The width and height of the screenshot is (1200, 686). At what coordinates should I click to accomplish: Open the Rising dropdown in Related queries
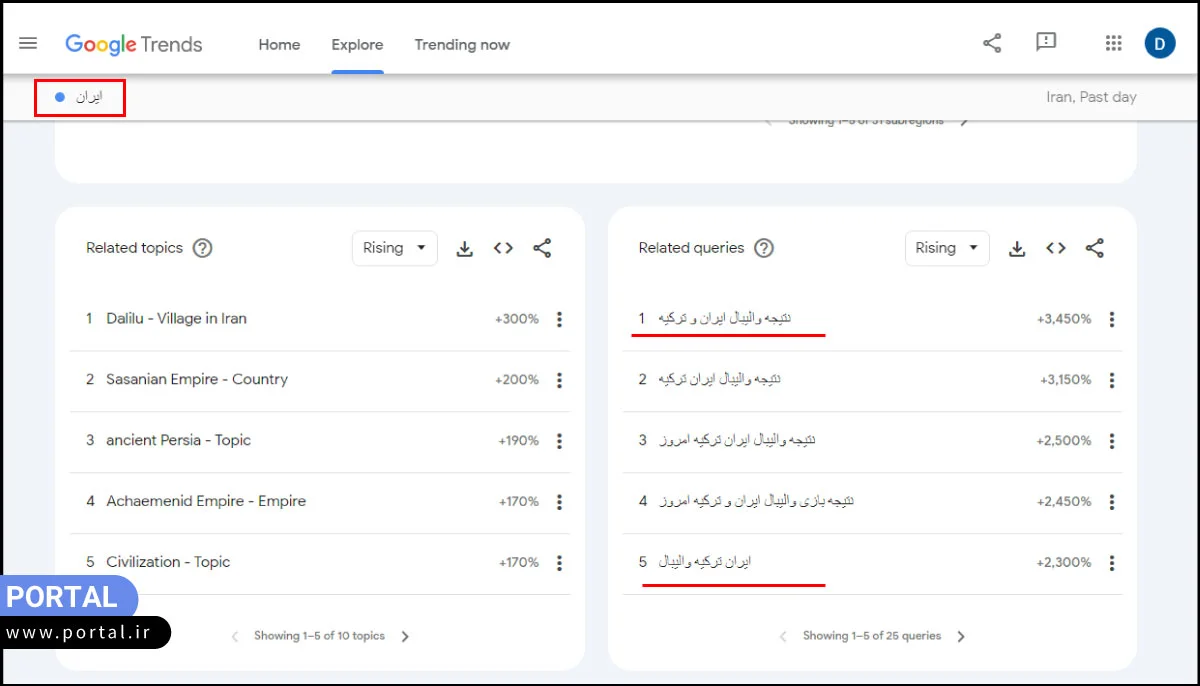pos(946,248)
